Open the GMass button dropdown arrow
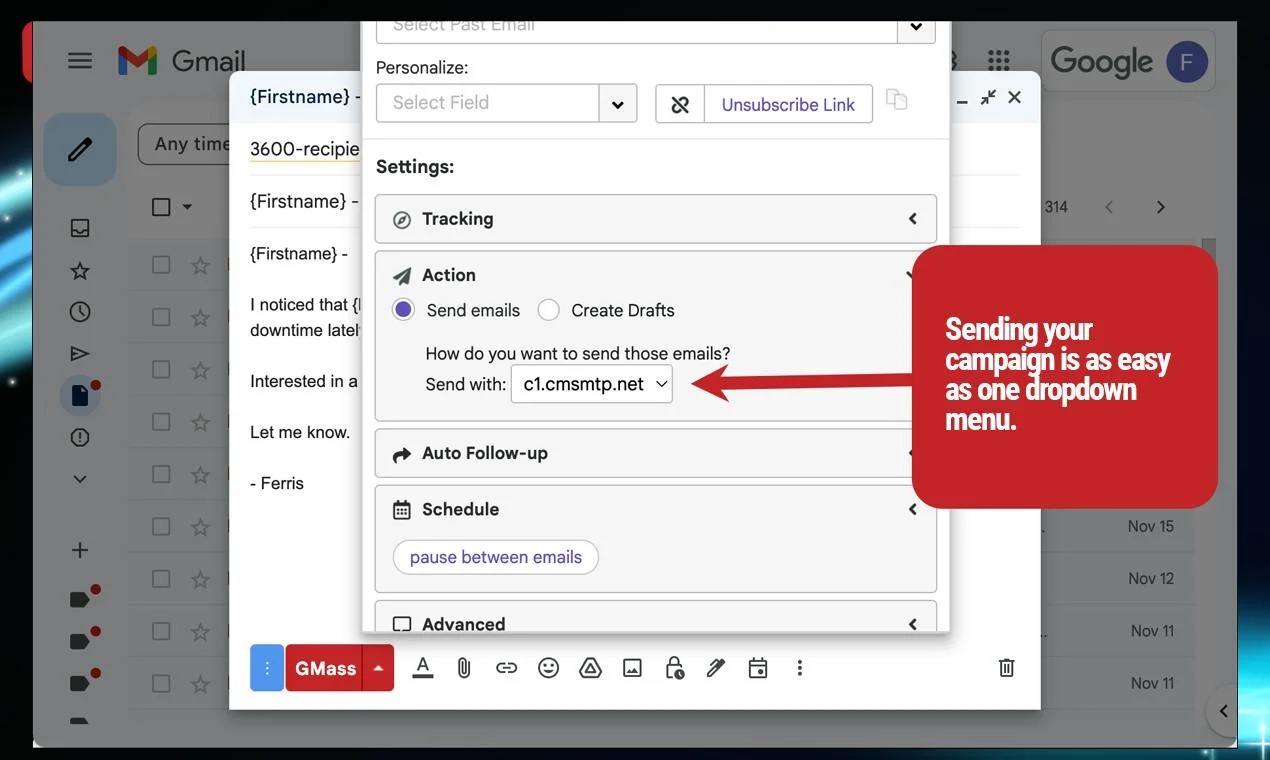The height and width of the screenshot is (760, 1270). [x=378, y=668]
